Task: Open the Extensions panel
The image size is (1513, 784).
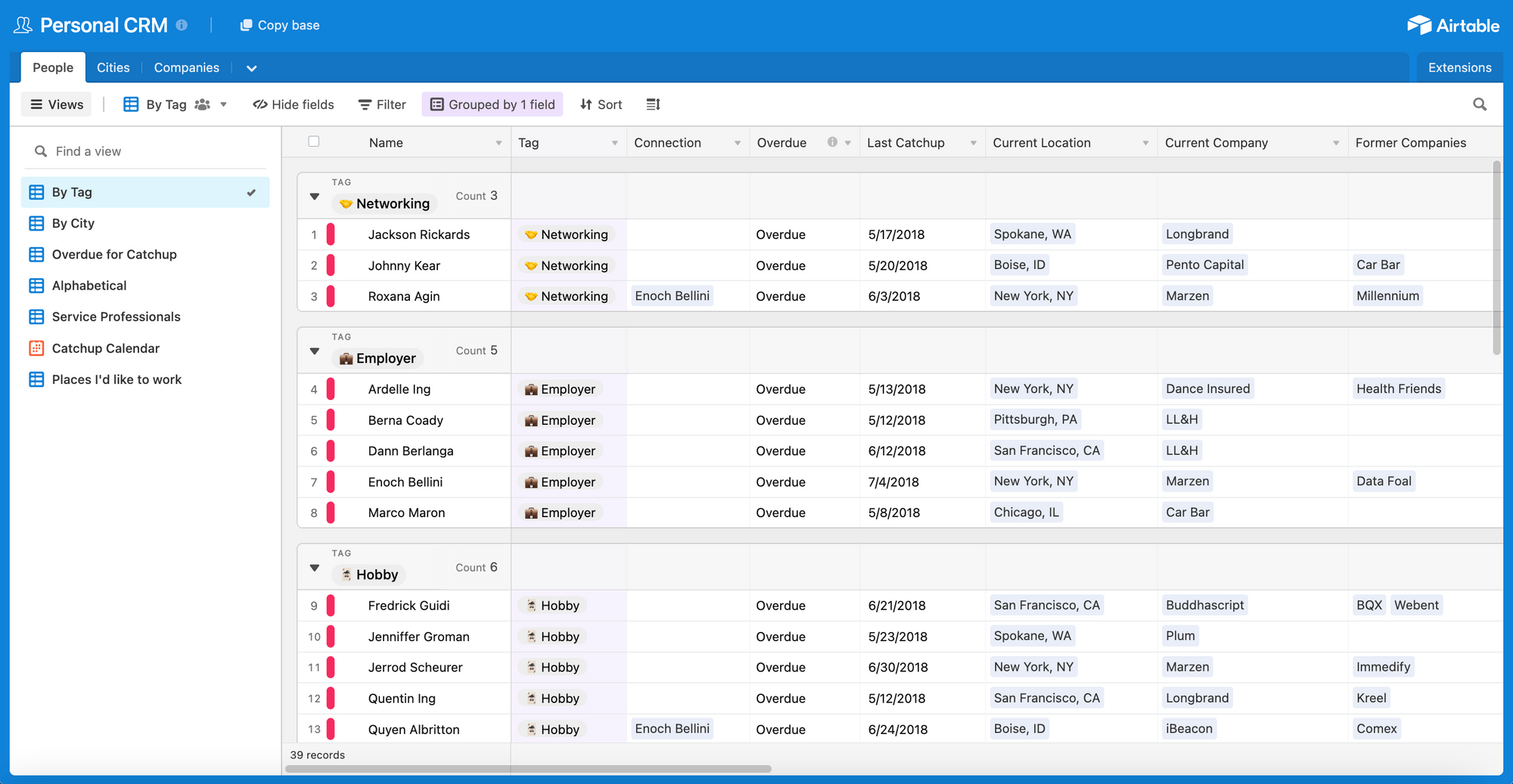Action: pos(1459,67)
